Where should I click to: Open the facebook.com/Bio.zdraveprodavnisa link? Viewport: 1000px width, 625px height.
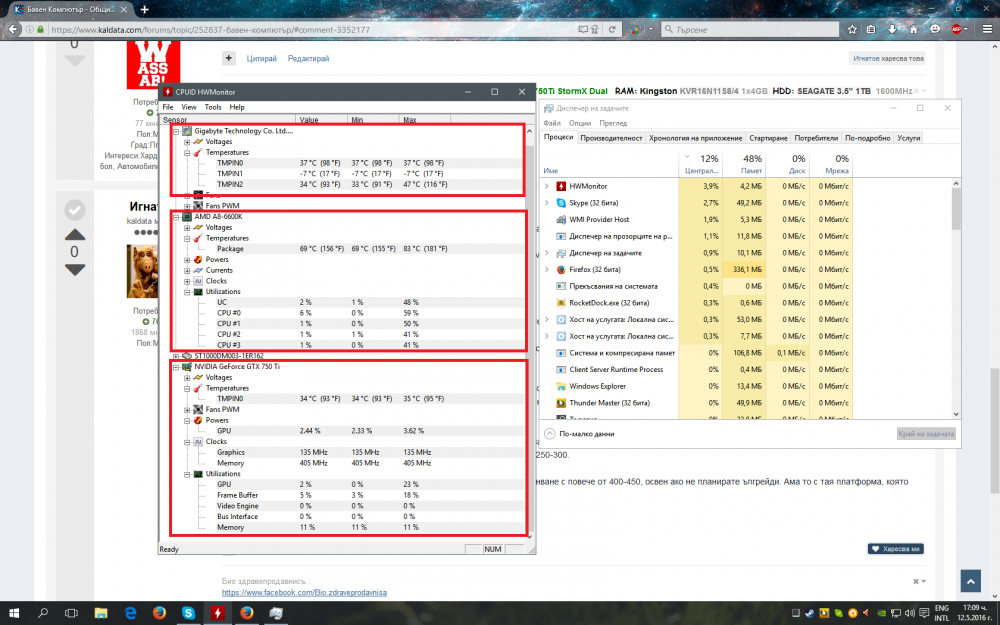304,592
